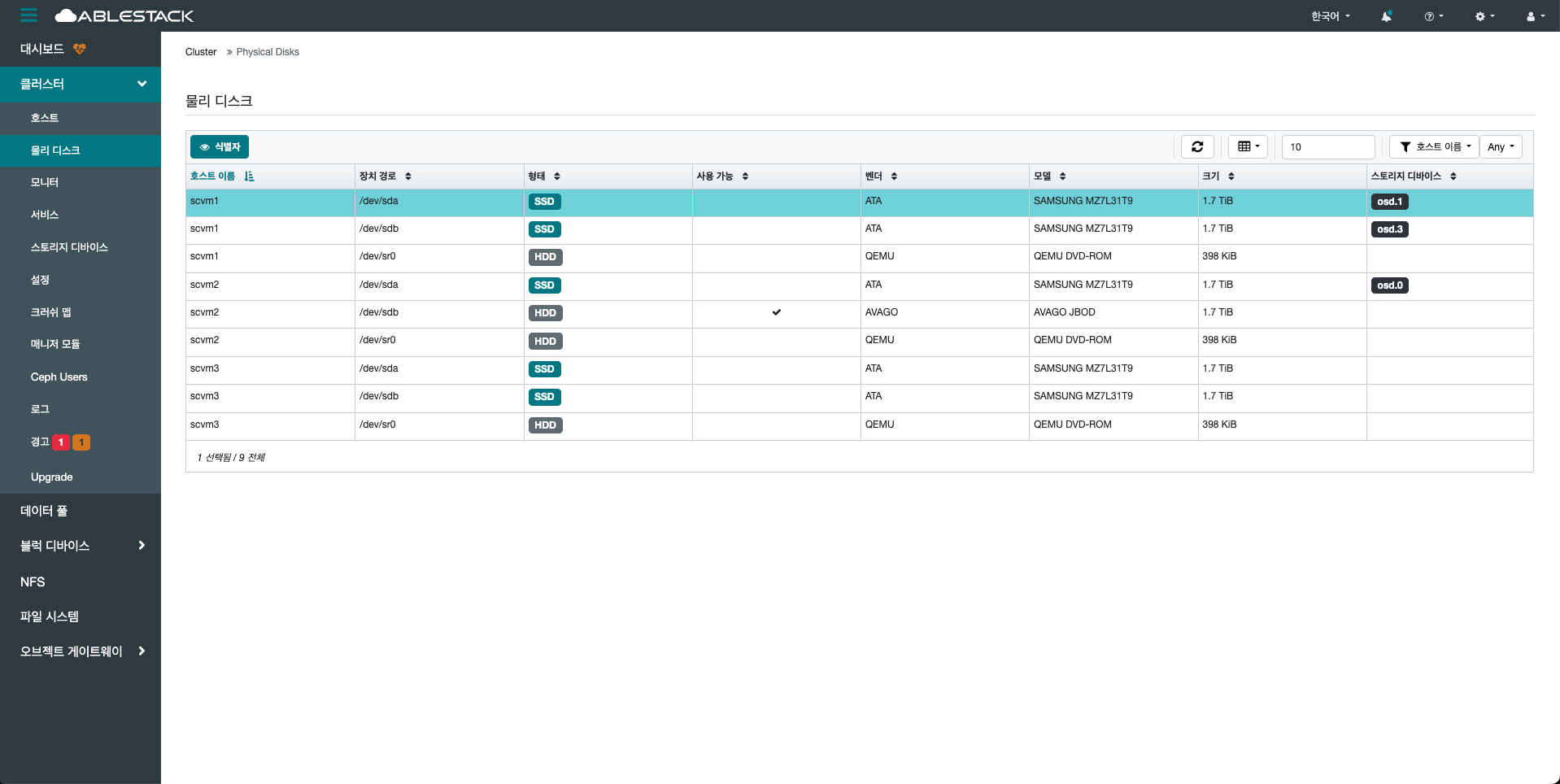Open 스토리지 디바이스 in the sidebar
Viewport: 1560px width, 784px height.
69,247
